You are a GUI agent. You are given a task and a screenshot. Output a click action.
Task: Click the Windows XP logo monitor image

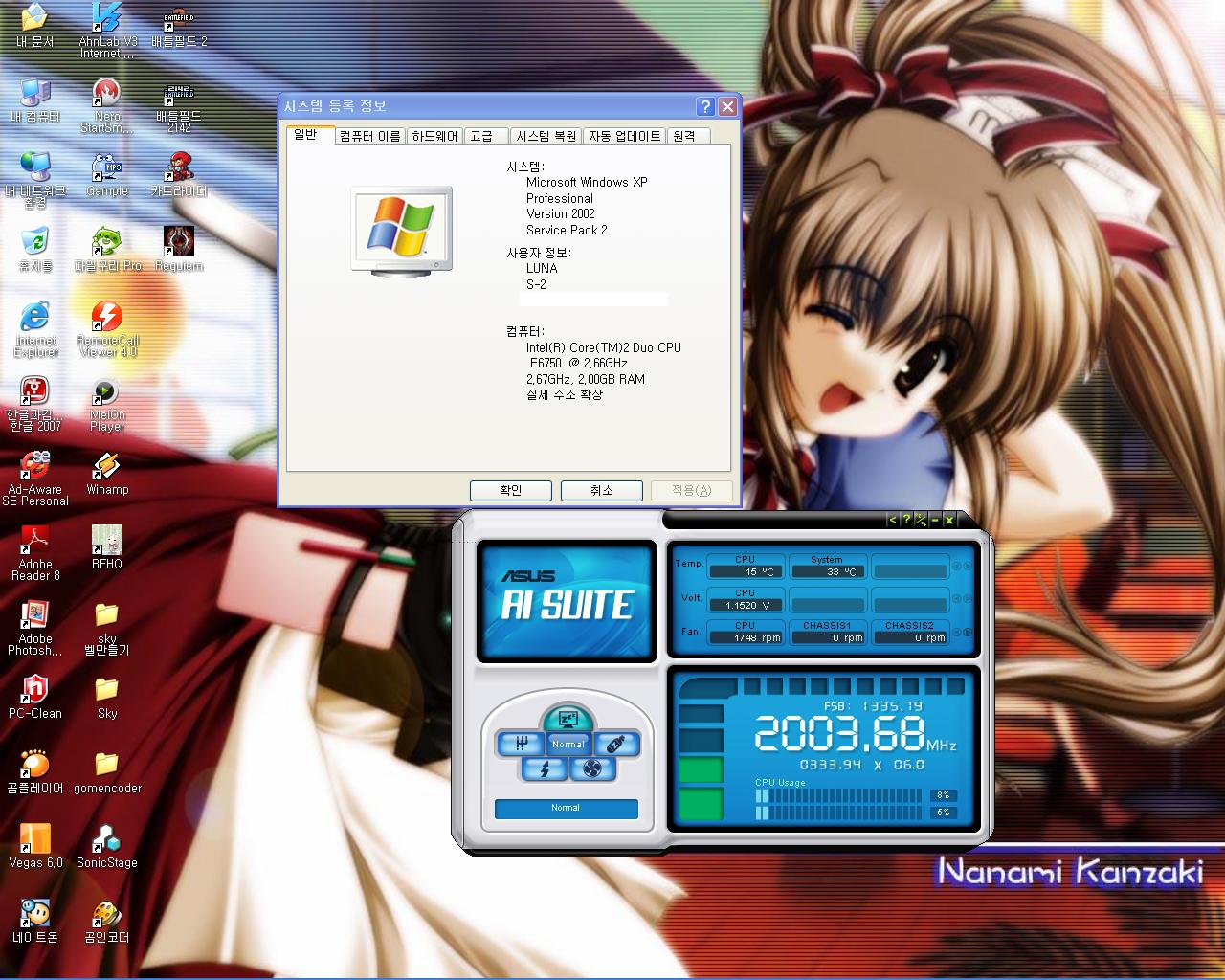[401, 232]
